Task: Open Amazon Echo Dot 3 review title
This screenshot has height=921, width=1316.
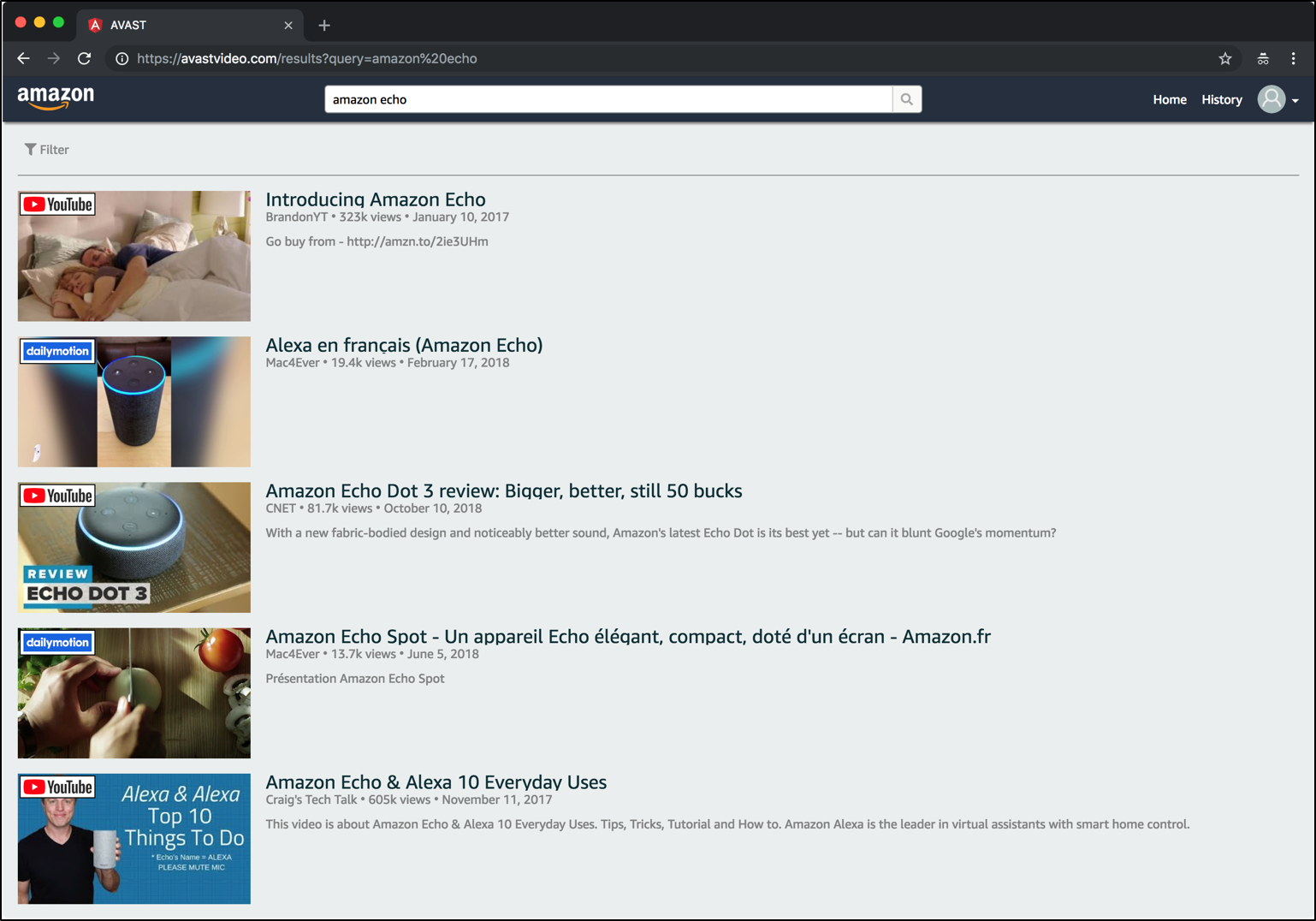Action: 503,490
